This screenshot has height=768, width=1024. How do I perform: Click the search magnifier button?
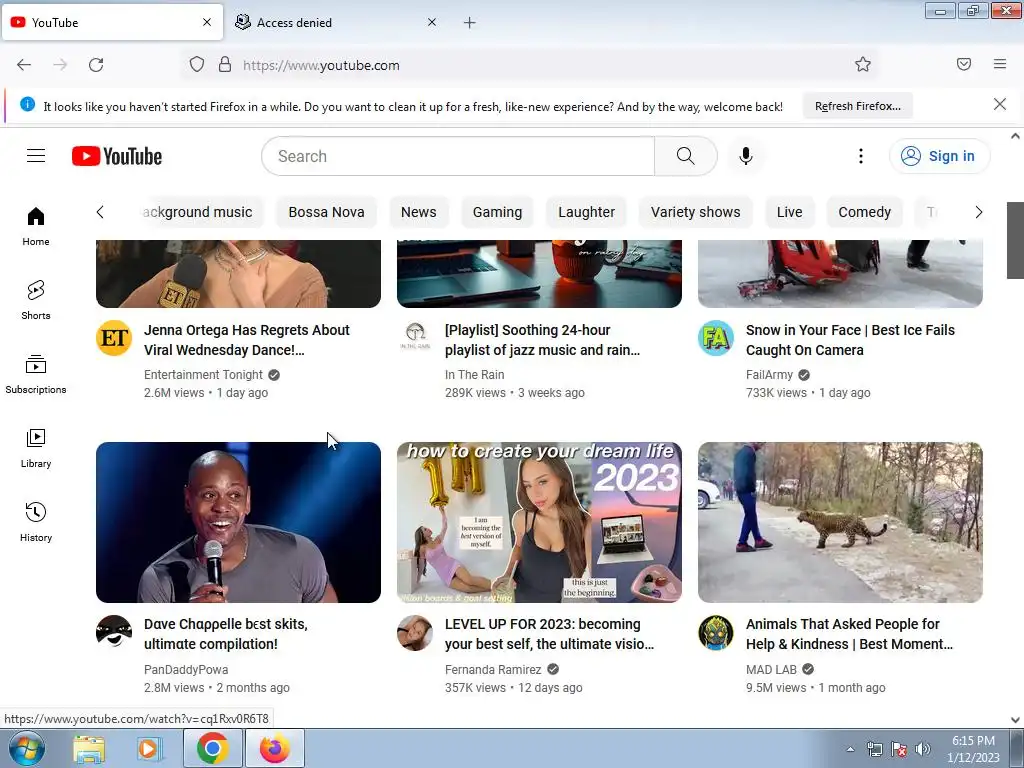pyautogui.click(x=685, y=156)
